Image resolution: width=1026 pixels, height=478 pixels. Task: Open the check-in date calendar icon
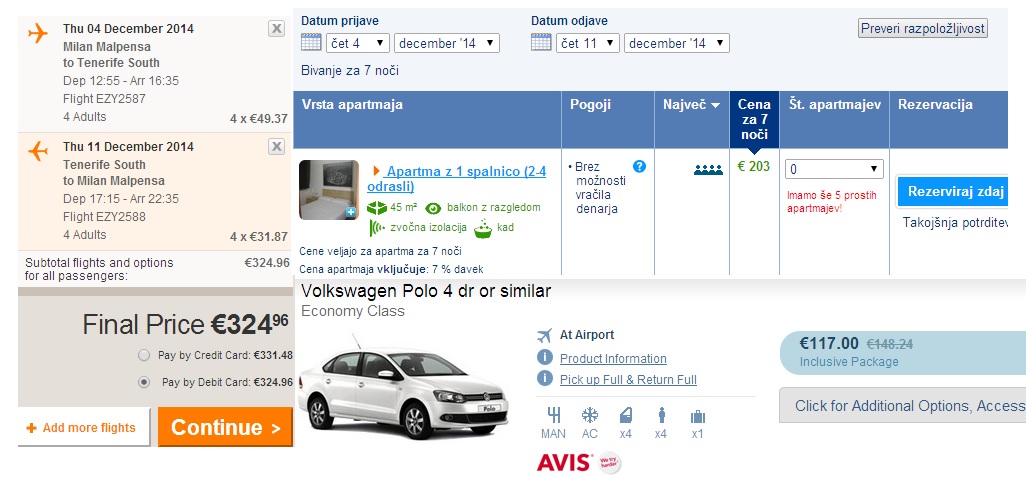[311, 42]
